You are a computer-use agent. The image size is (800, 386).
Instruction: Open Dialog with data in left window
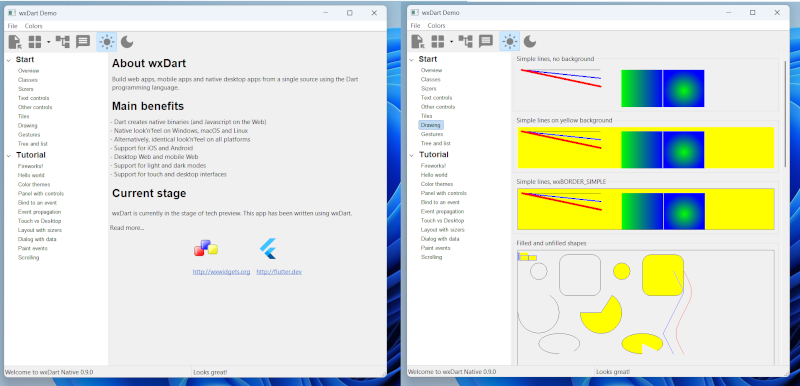(37, 239)
